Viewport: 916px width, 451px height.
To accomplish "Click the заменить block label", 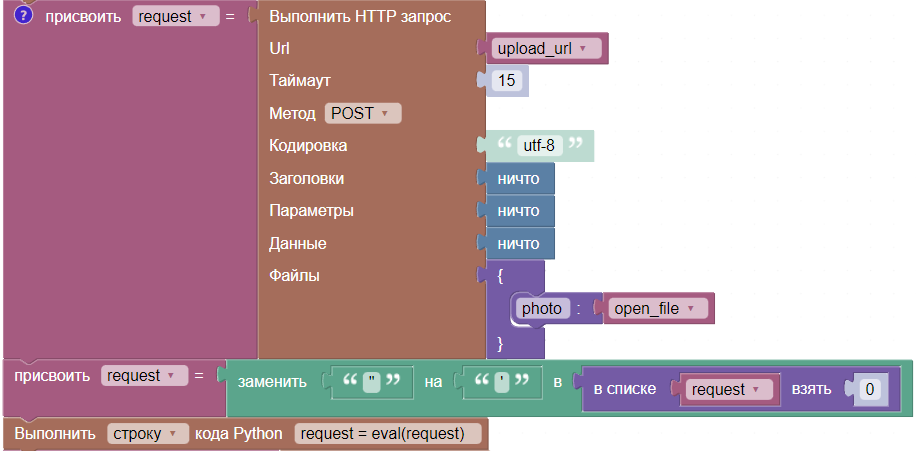I will pyautogui.click(x=272, y=383).
